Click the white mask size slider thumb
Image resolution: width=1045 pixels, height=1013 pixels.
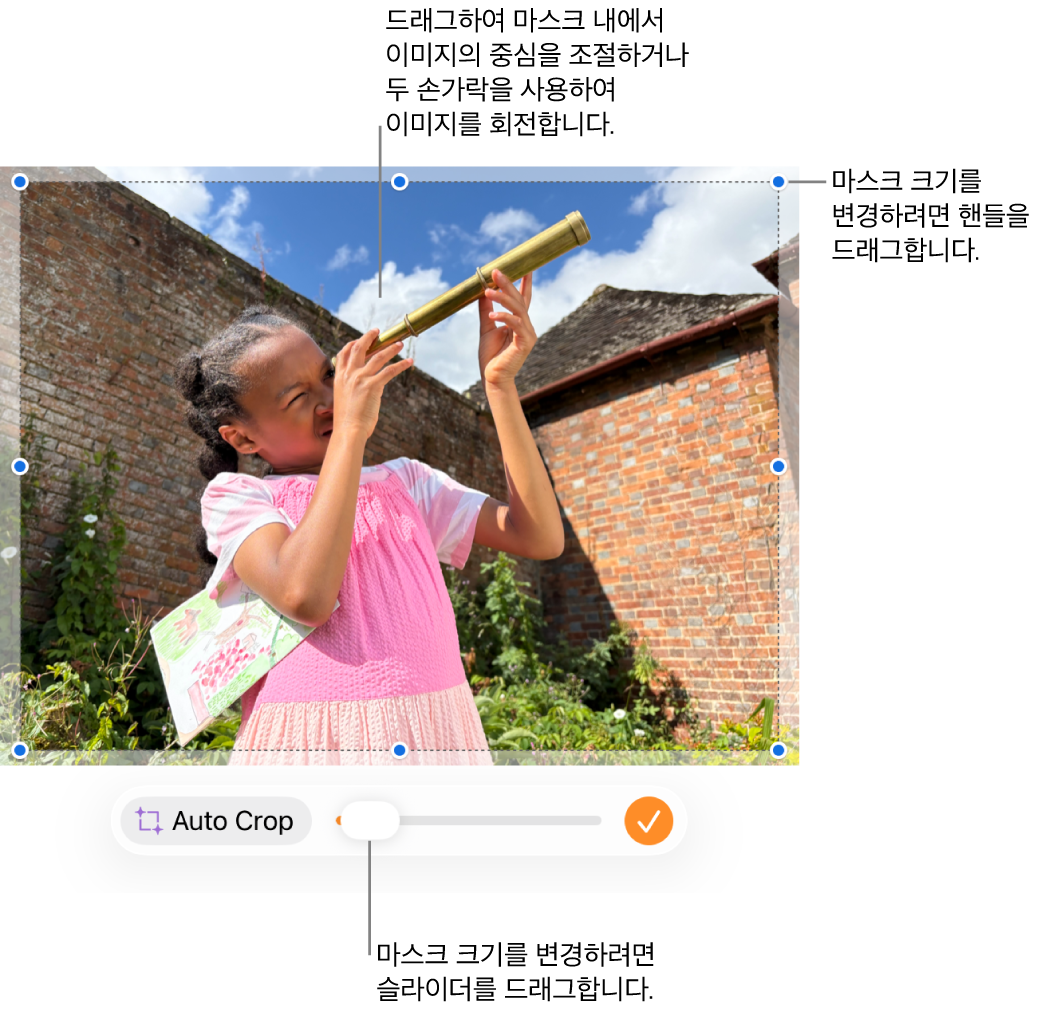pos(370,820)
